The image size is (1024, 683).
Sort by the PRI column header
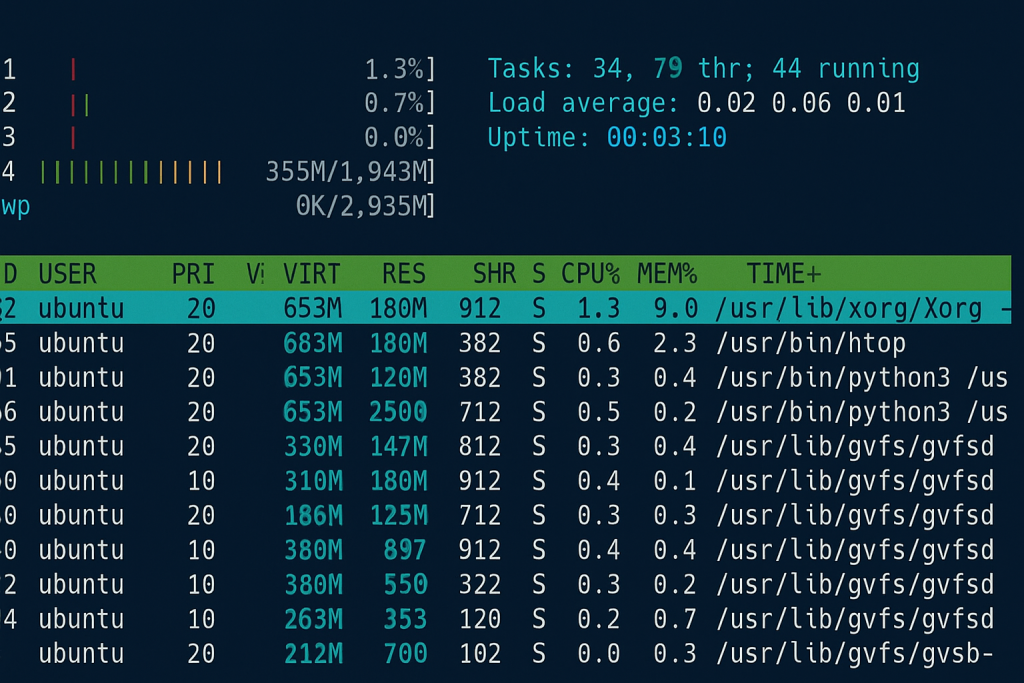click(x=192, y=273)
